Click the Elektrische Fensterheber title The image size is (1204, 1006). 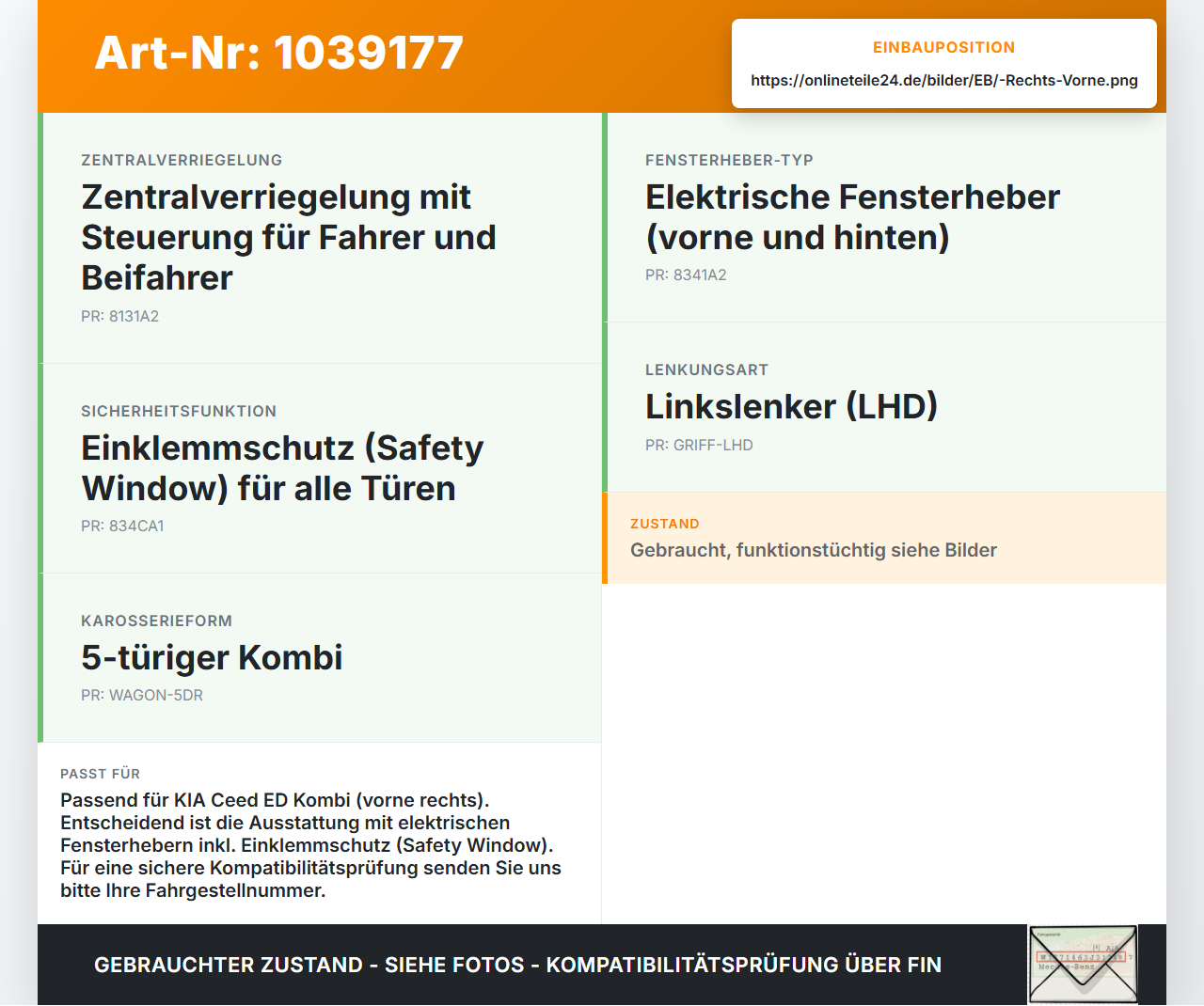[852, 217]
